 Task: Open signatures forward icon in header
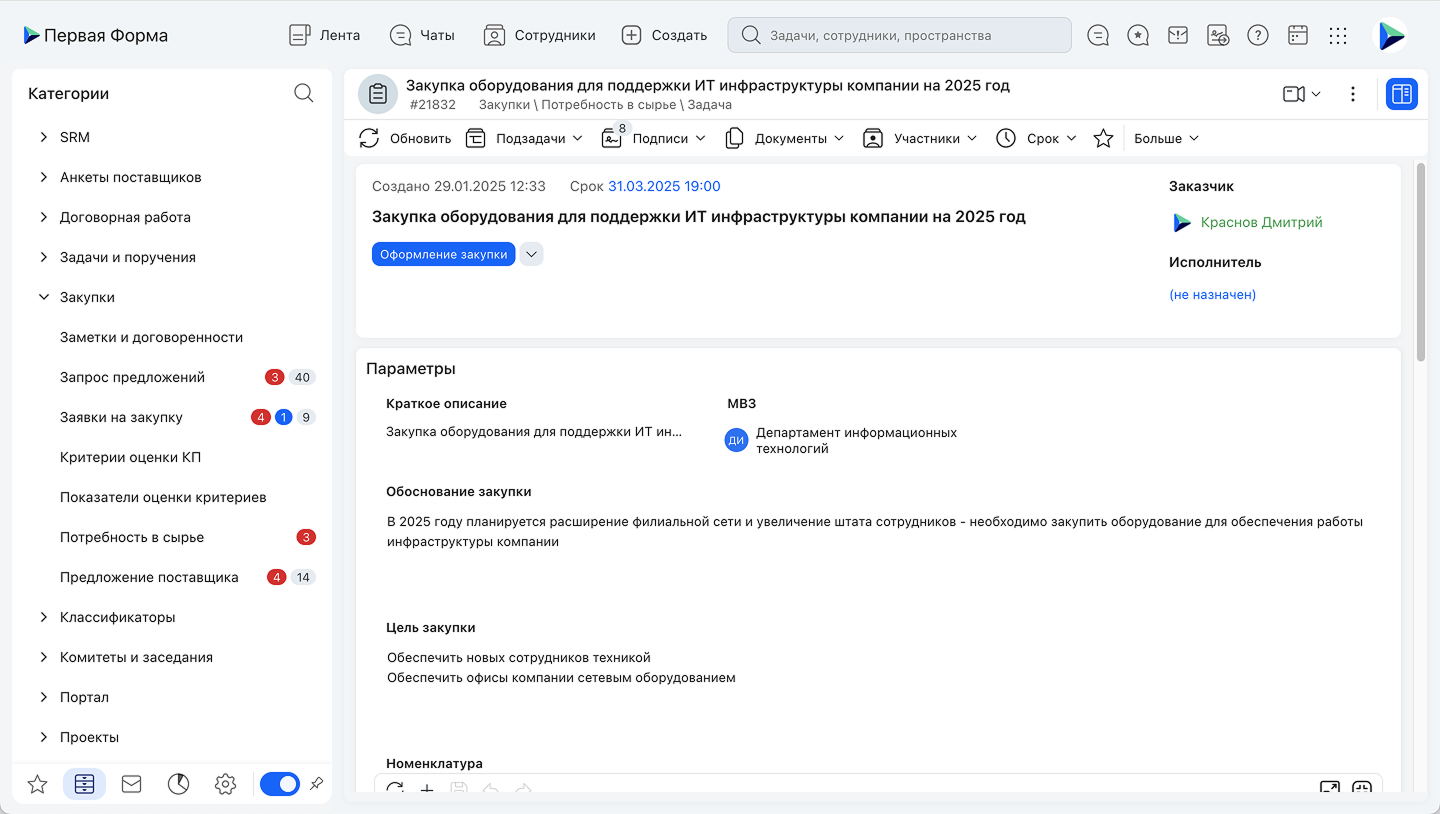point(1218,35)
